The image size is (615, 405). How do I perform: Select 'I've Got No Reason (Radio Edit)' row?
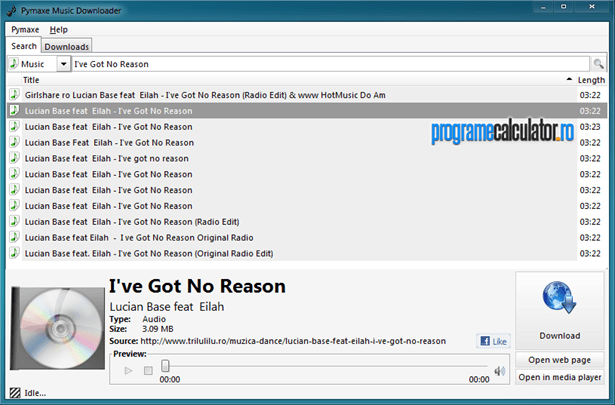tap(307, 222)
